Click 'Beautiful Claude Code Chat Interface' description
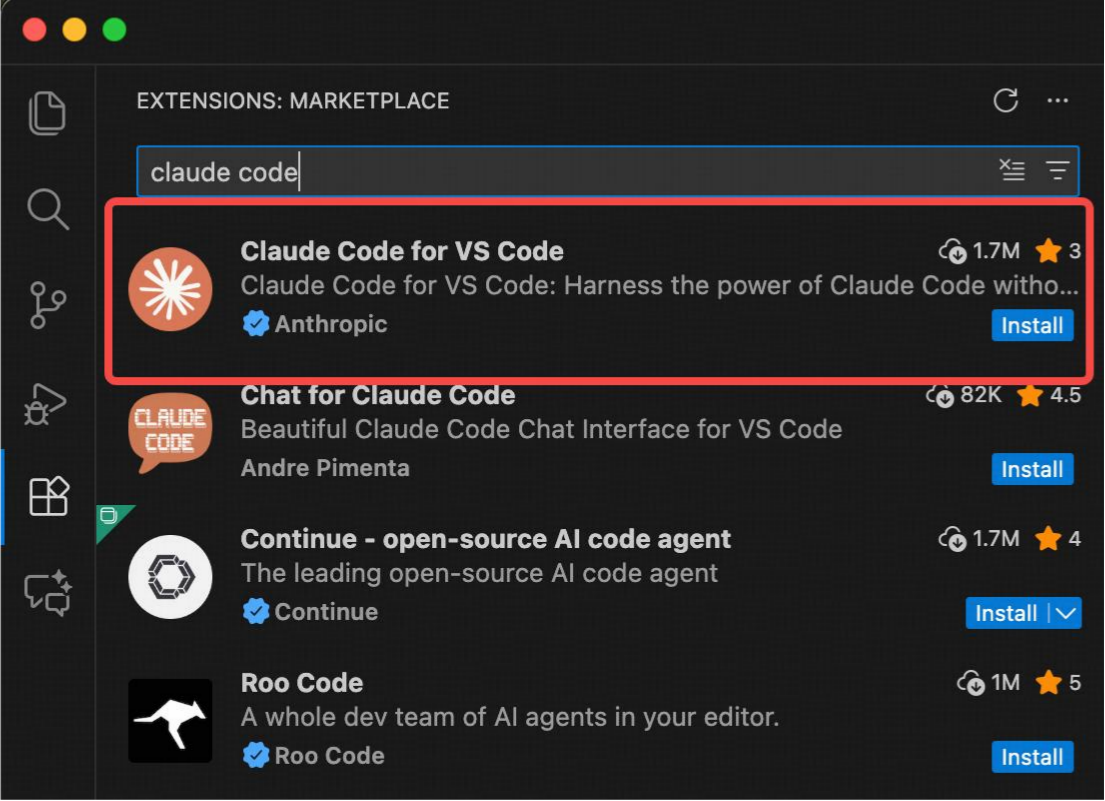The width and height of the screenshot is (1105, 801). pos(541,429)
